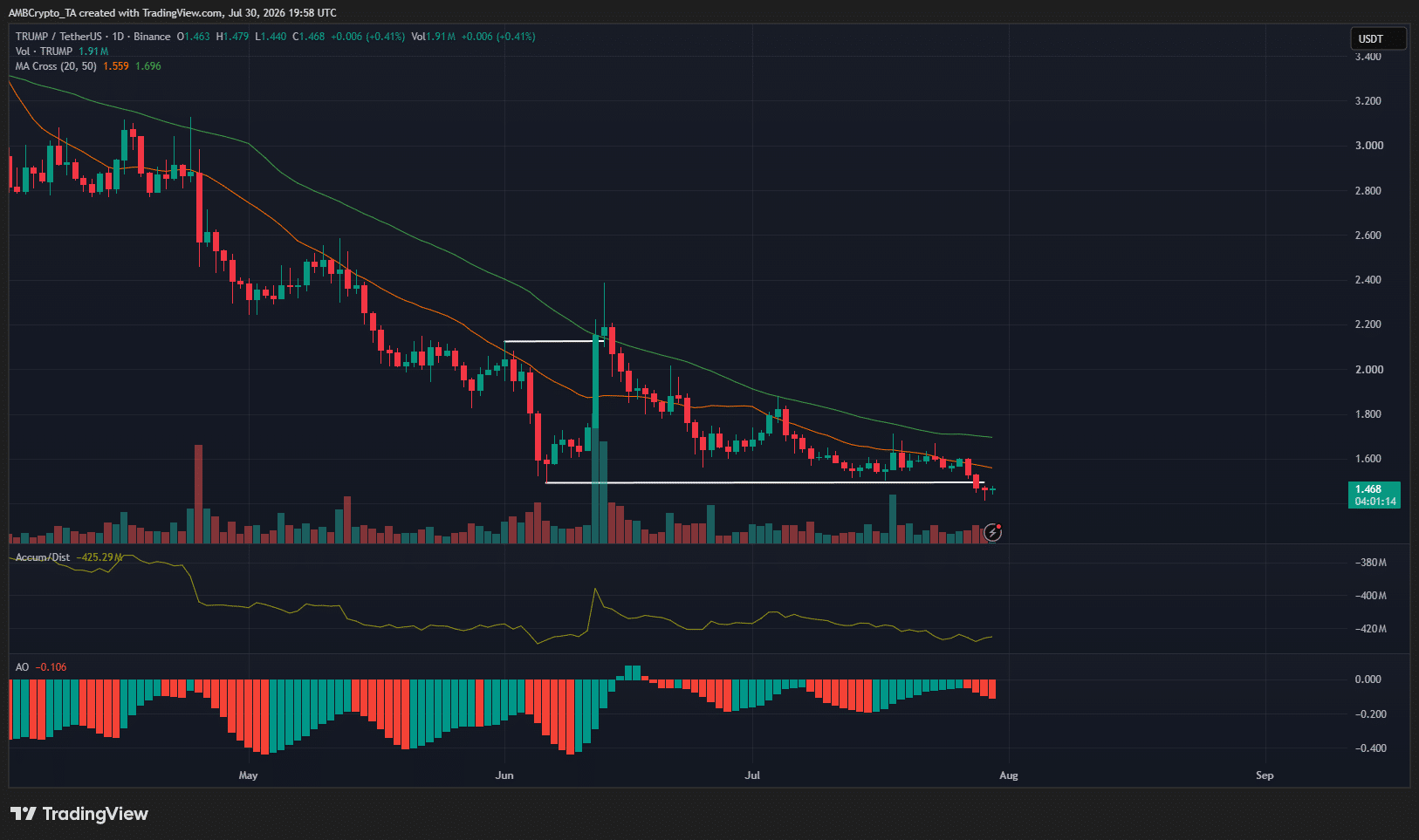Click the Sep date axis label

[1265, 775]
